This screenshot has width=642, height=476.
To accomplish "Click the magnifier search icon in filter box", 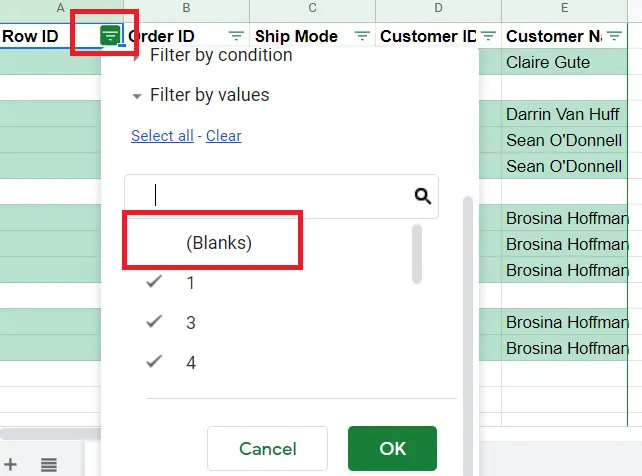I will pos(423,196).
